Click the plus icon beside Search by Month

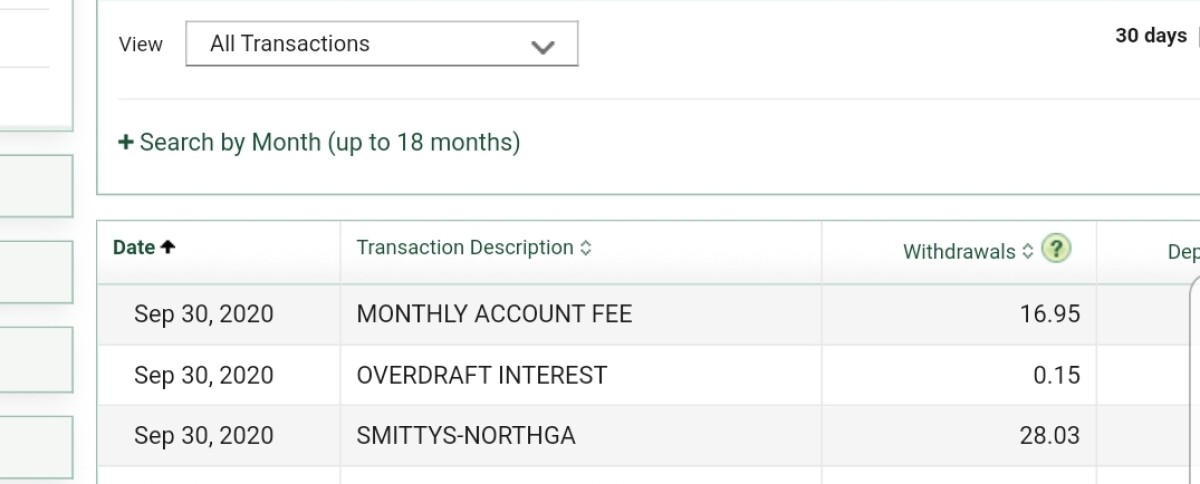tap(126, 142)
